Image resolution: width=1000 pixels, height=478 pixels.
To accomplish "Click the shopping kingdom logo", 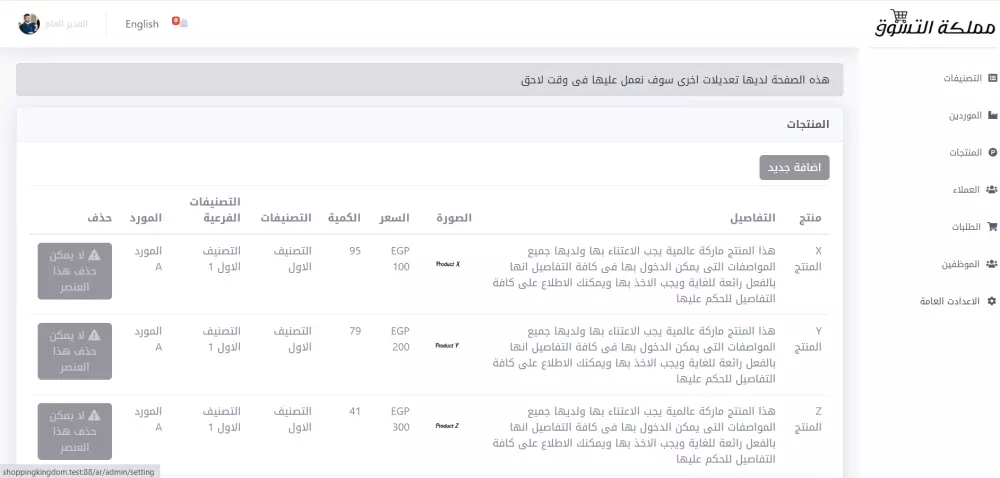I will (x=934, y=24).
